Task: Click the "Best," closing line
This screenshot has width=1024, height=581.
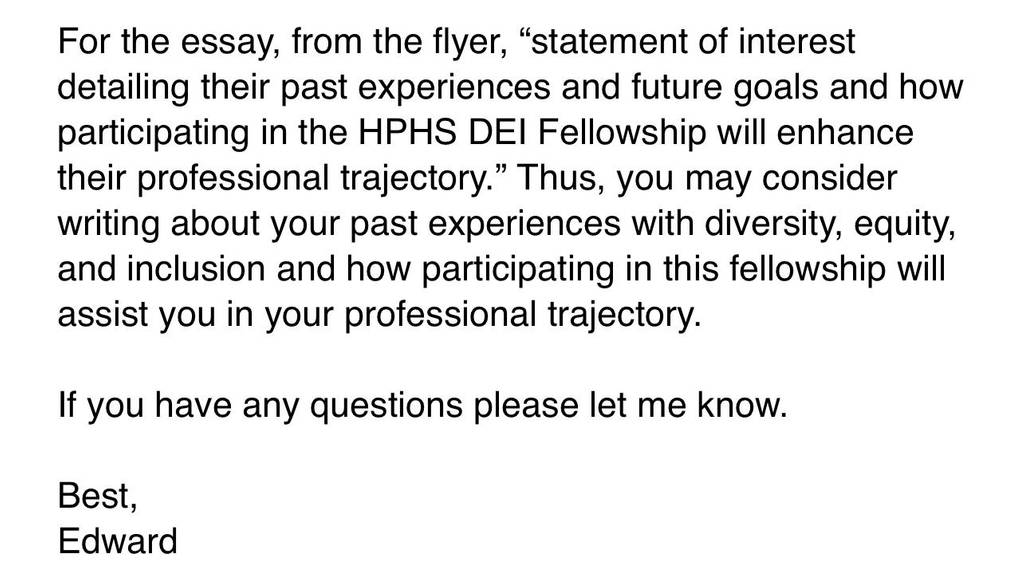Action: coord(97,496)
